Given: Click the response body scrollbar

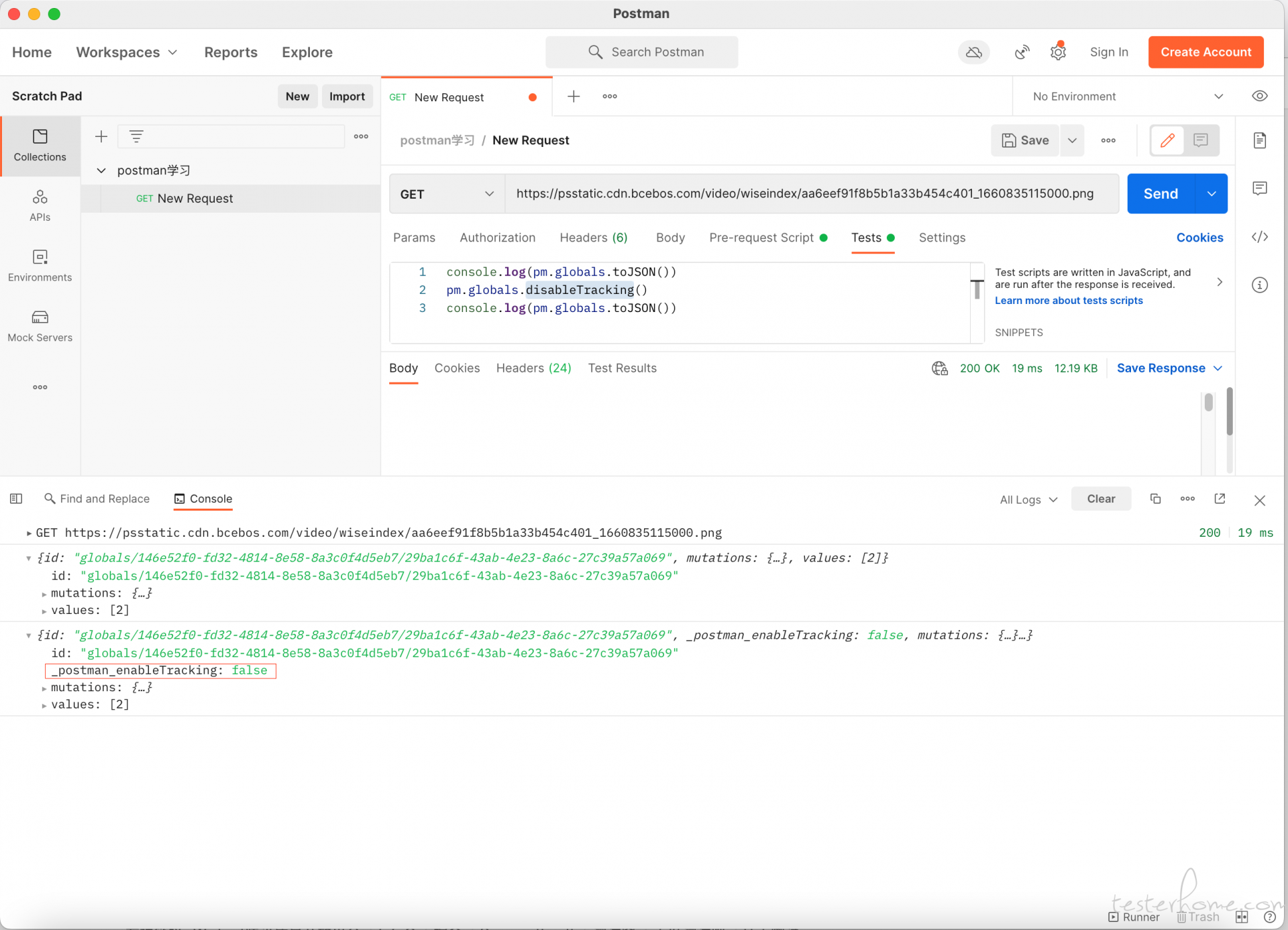Looking at the screenshot, I should coord(1208,403).
